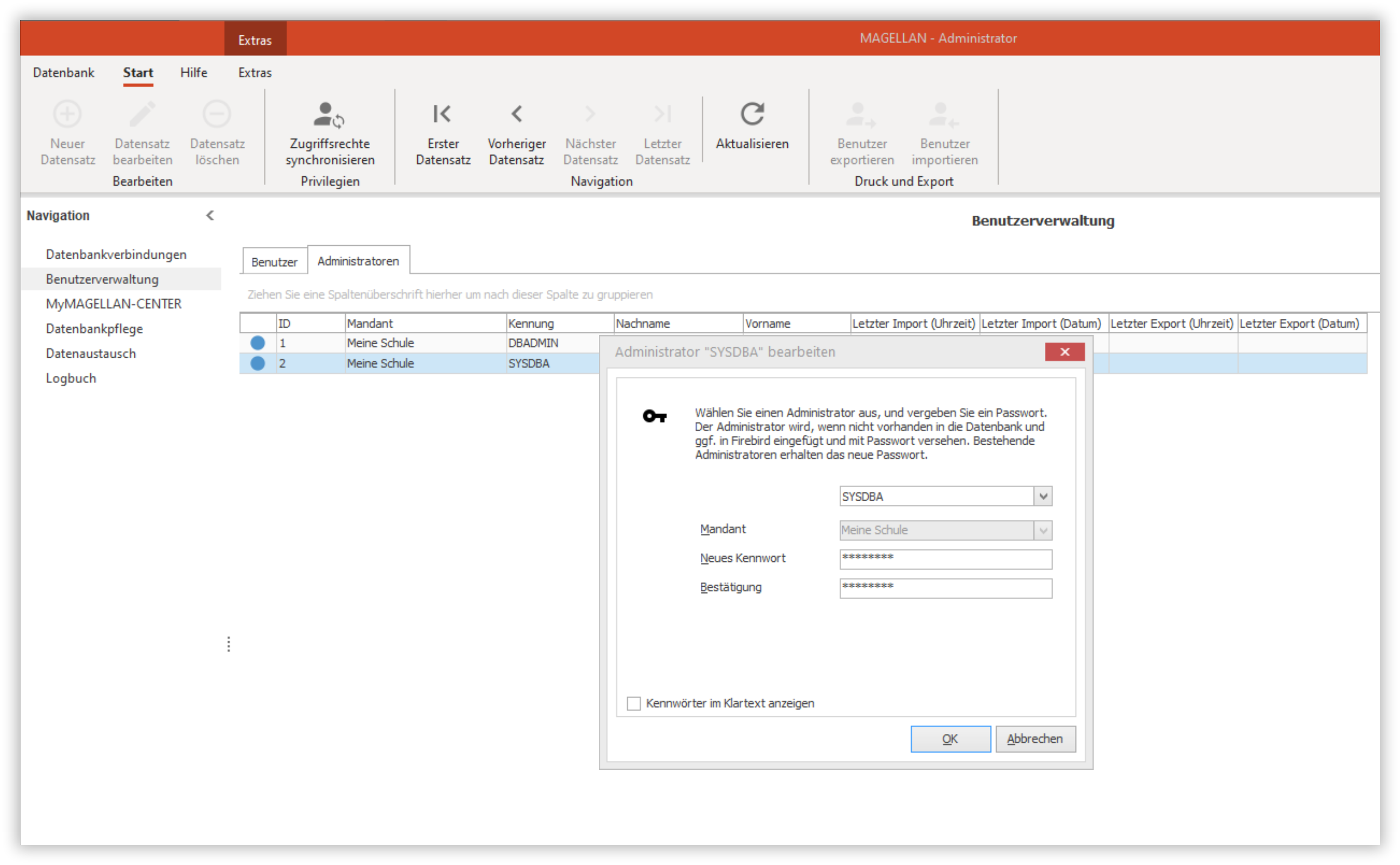Switch to the Benutzer tab
Image resolution: width=1400 pixels, height=865 pixels.
click(x=274, y=262)
